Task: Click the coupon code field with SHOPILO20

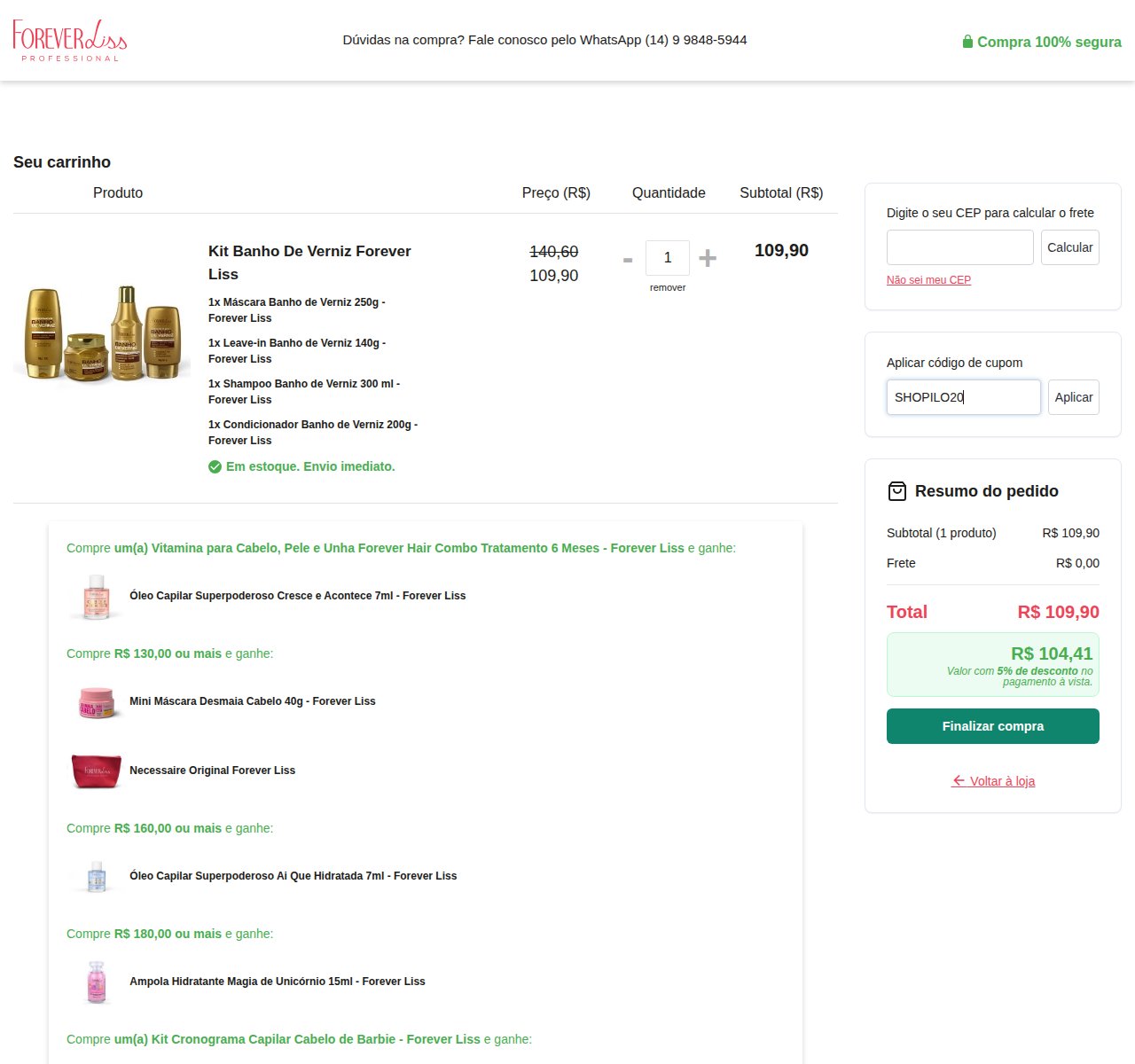Action: click(964, 397)
